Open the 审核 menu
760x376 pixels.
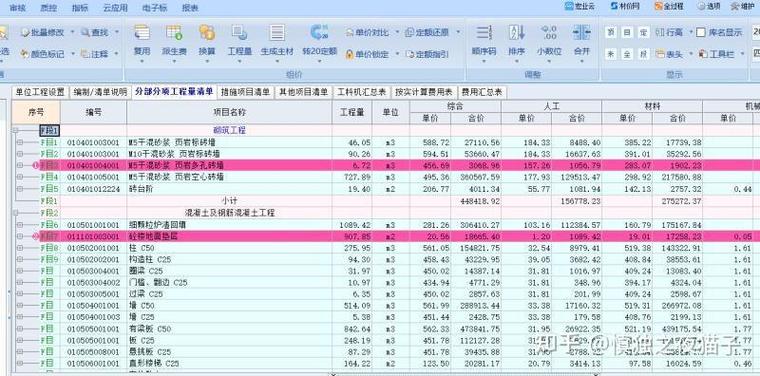[18, 8]
